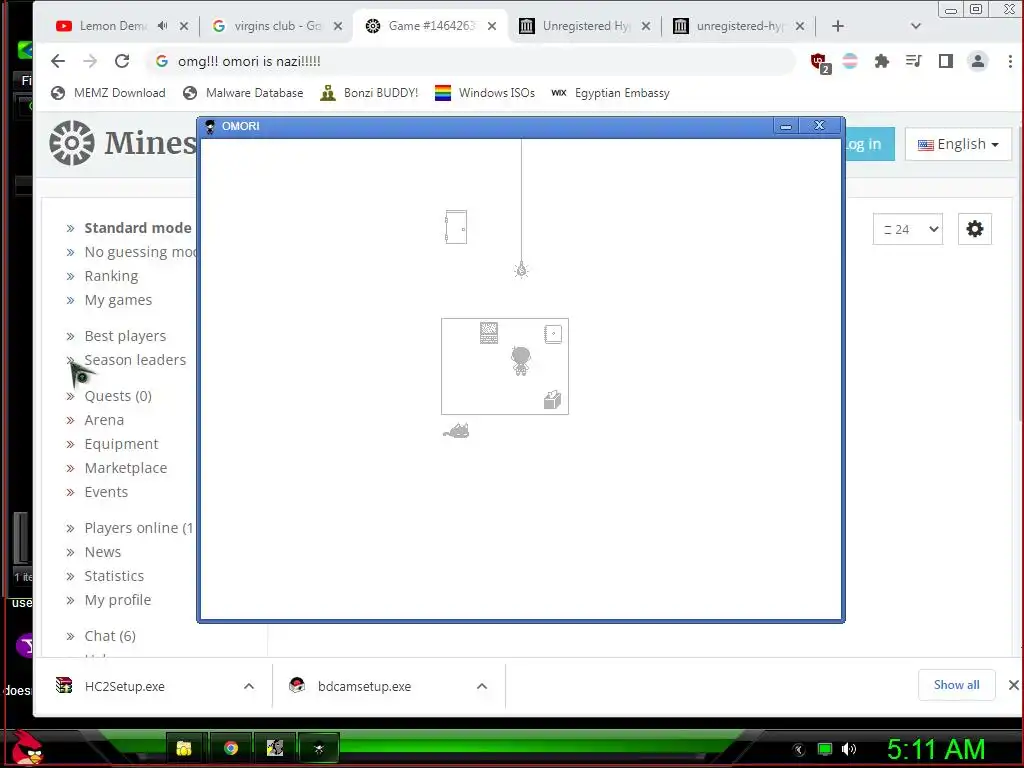The width and height of the screenshot is (1024, 768).
Task: Open the Windows ISOs bookmark
Action: pos(485,93)
